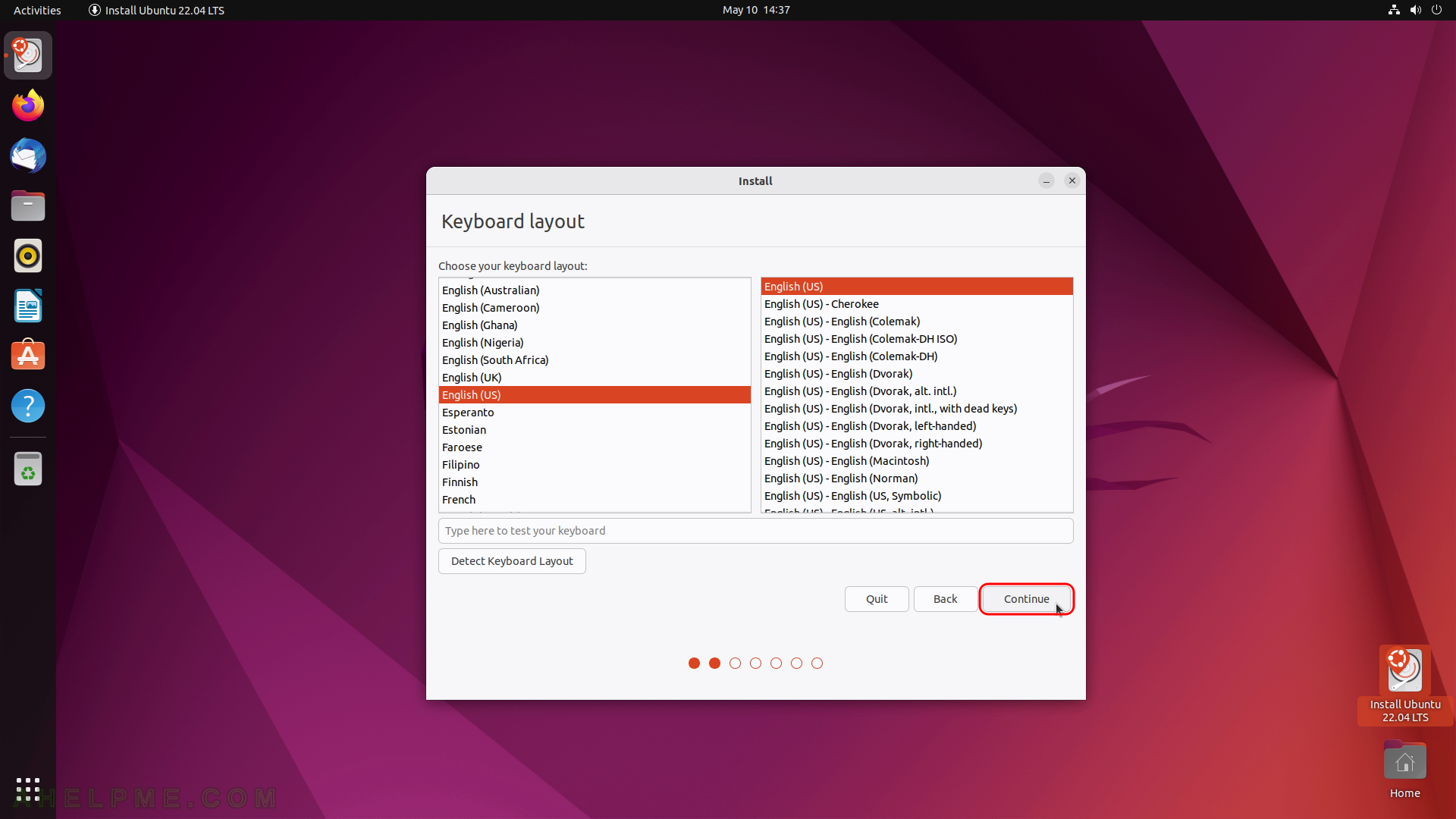1456x819 pixels.
Task: Select English (Norman) variant
Action: [x=917, y=479]
